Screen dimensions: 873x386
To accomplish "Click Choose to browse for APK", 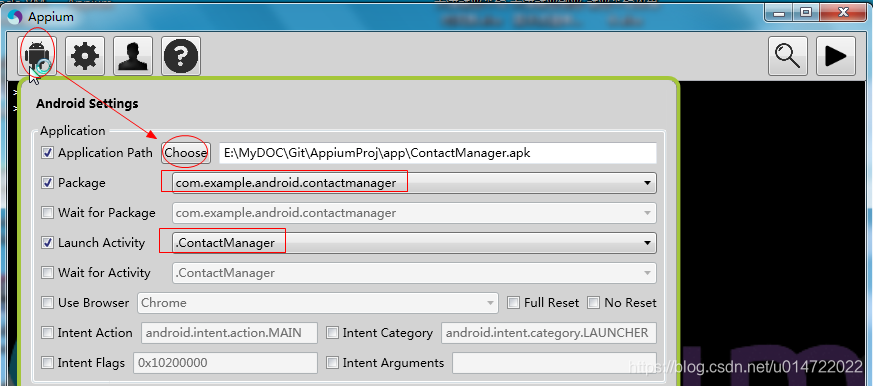I will click(x=186, y=153).
